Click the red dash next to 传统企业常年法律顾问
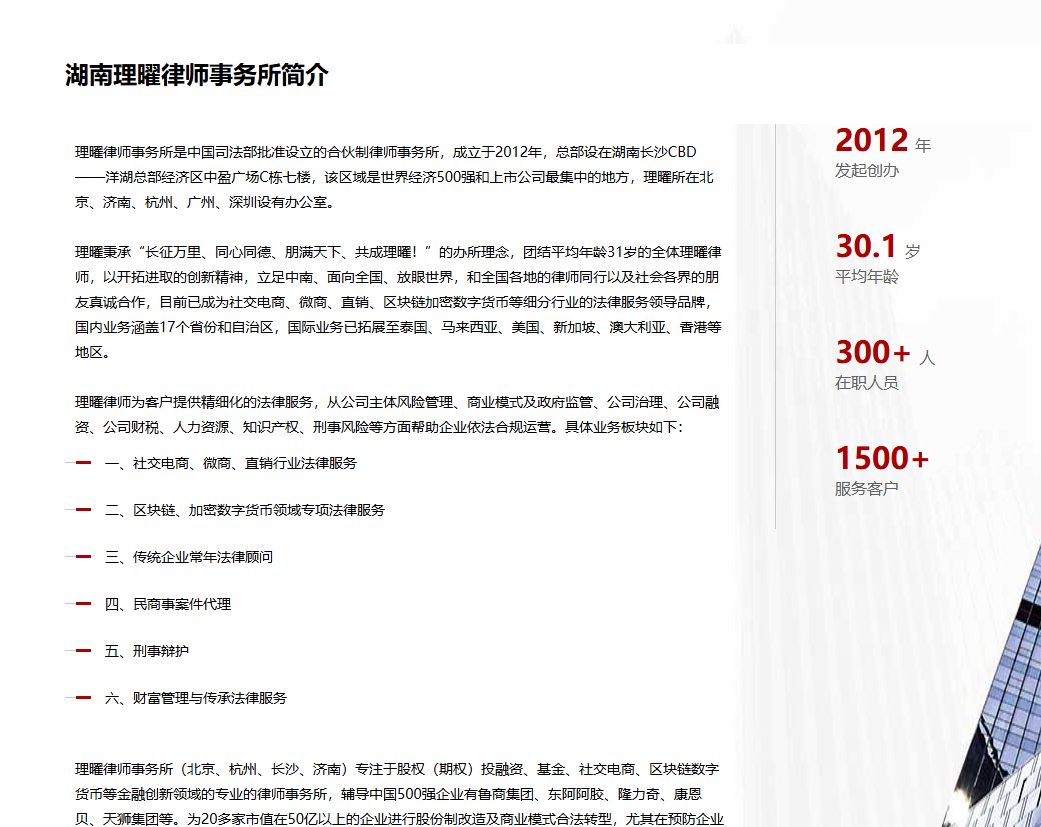Image resolution: width=1041 pixels, height=827 pixels. click(83, 557)
